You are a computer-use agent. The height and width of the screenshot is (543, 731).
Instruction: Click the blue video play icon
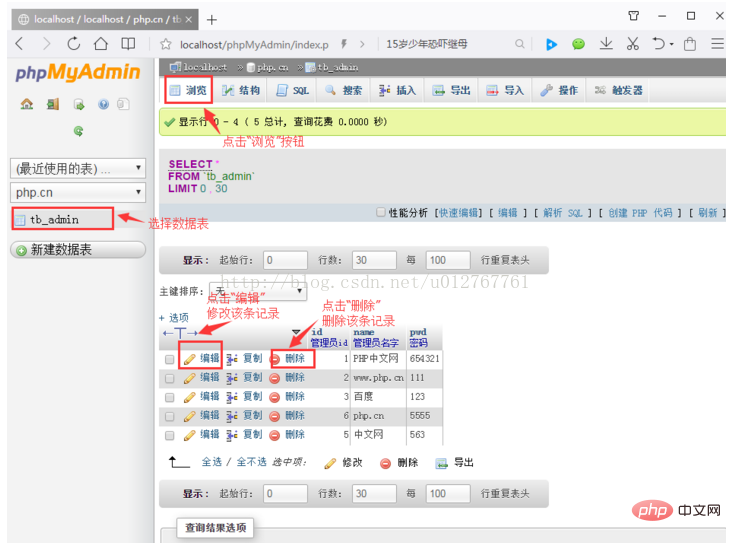point(552,44)
